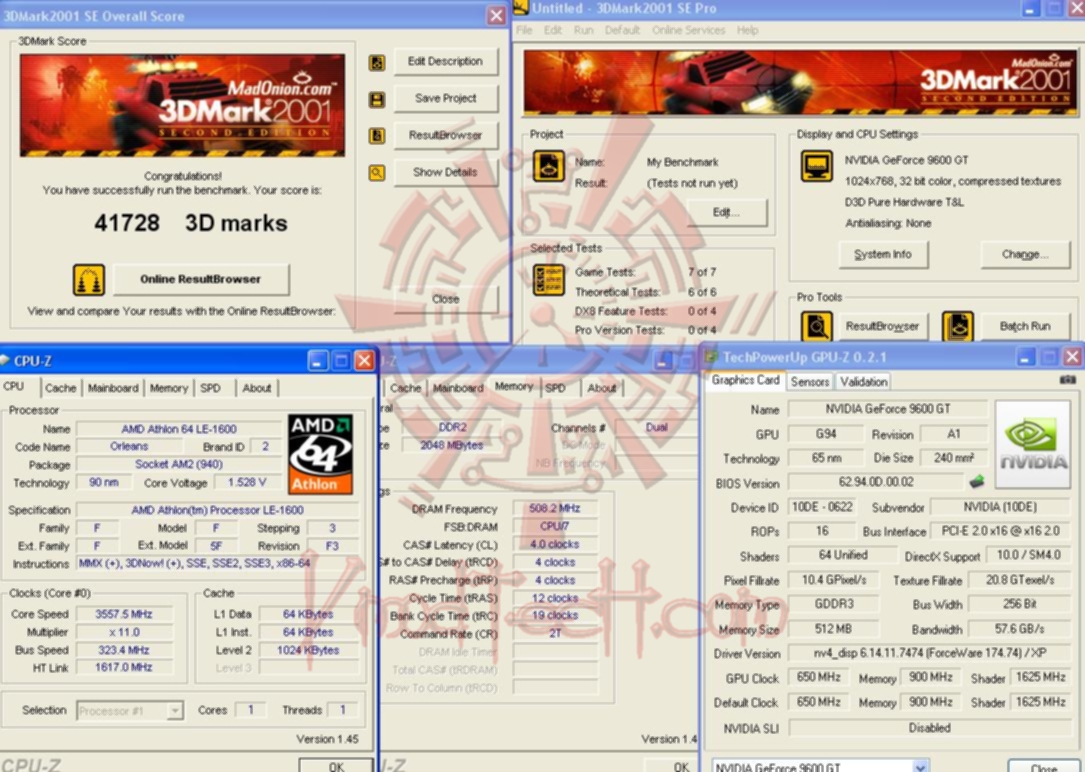Switch to the Cache tab in front CPU-Z
Viewport: 1085px width, 772px height.
click(61, 388)
